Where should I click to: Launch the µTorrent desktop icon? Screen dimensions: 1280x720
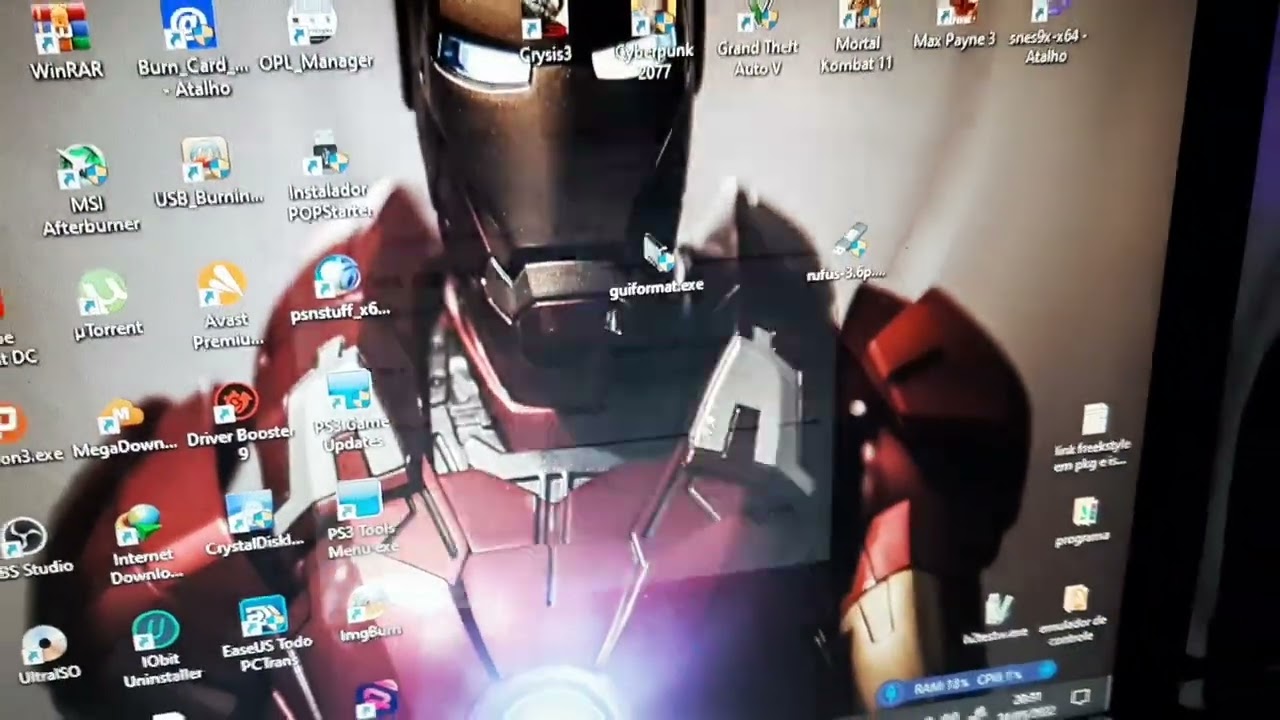coord(107,306)
